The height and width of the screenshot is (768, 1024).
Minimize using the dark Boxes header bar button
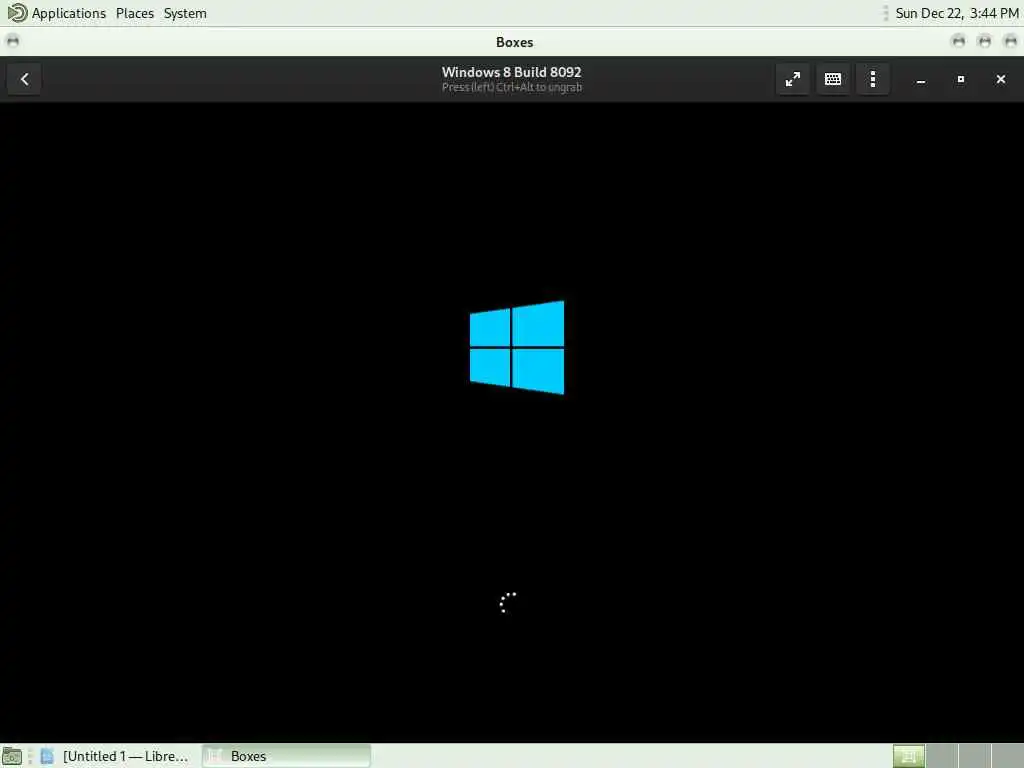click(921, 80)
